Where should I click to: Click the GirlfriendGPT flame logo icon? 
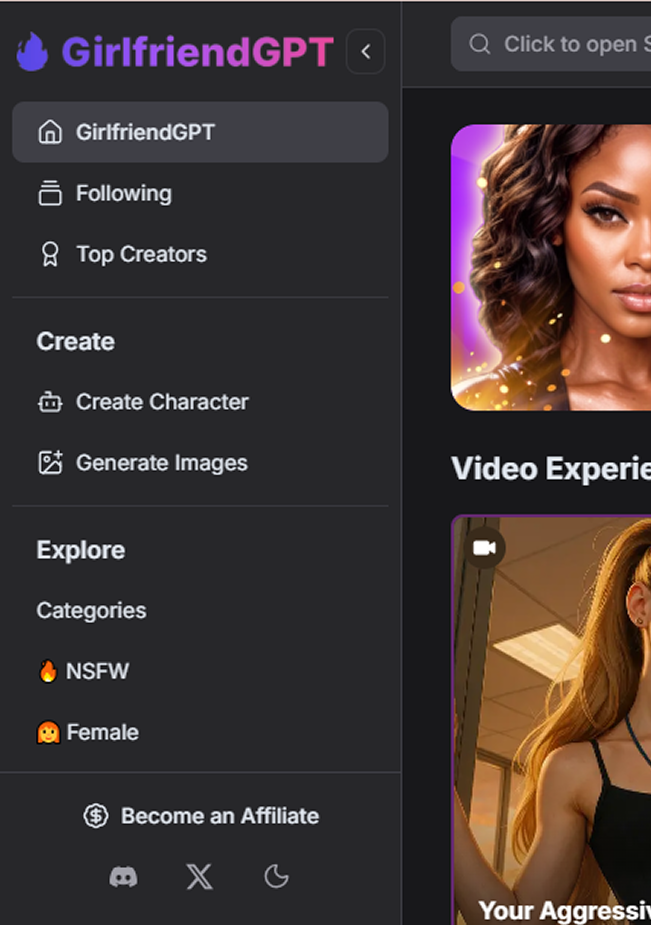32,51
